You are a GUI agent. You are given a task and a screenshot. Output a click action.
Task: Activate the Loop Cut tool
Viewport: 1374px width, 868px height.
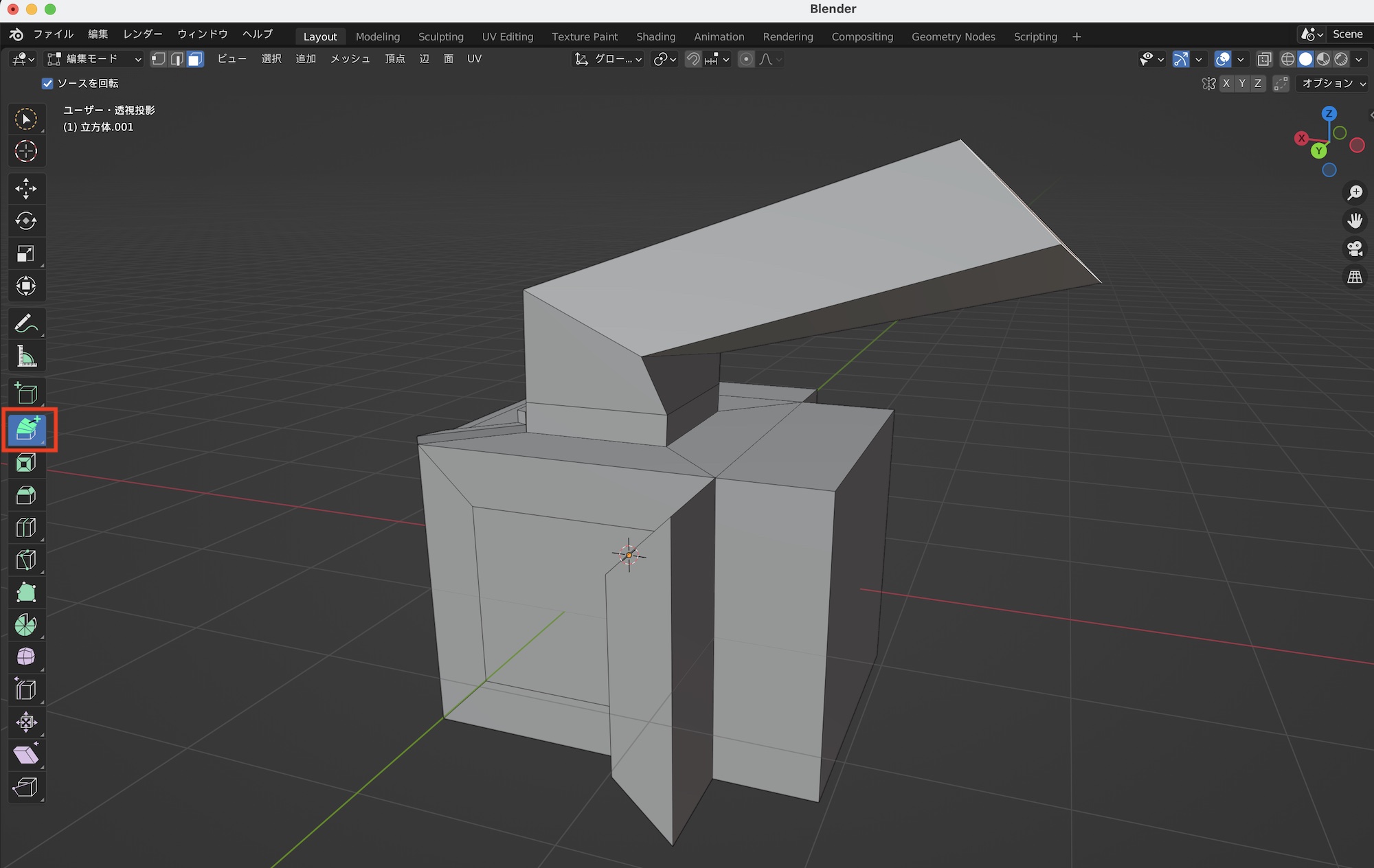(x=26, y=527)
